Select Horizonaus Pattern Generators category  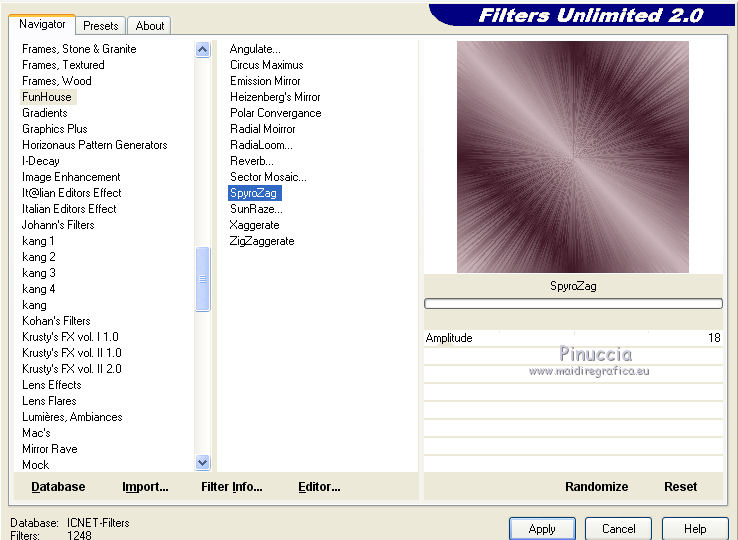click(95, 145)
